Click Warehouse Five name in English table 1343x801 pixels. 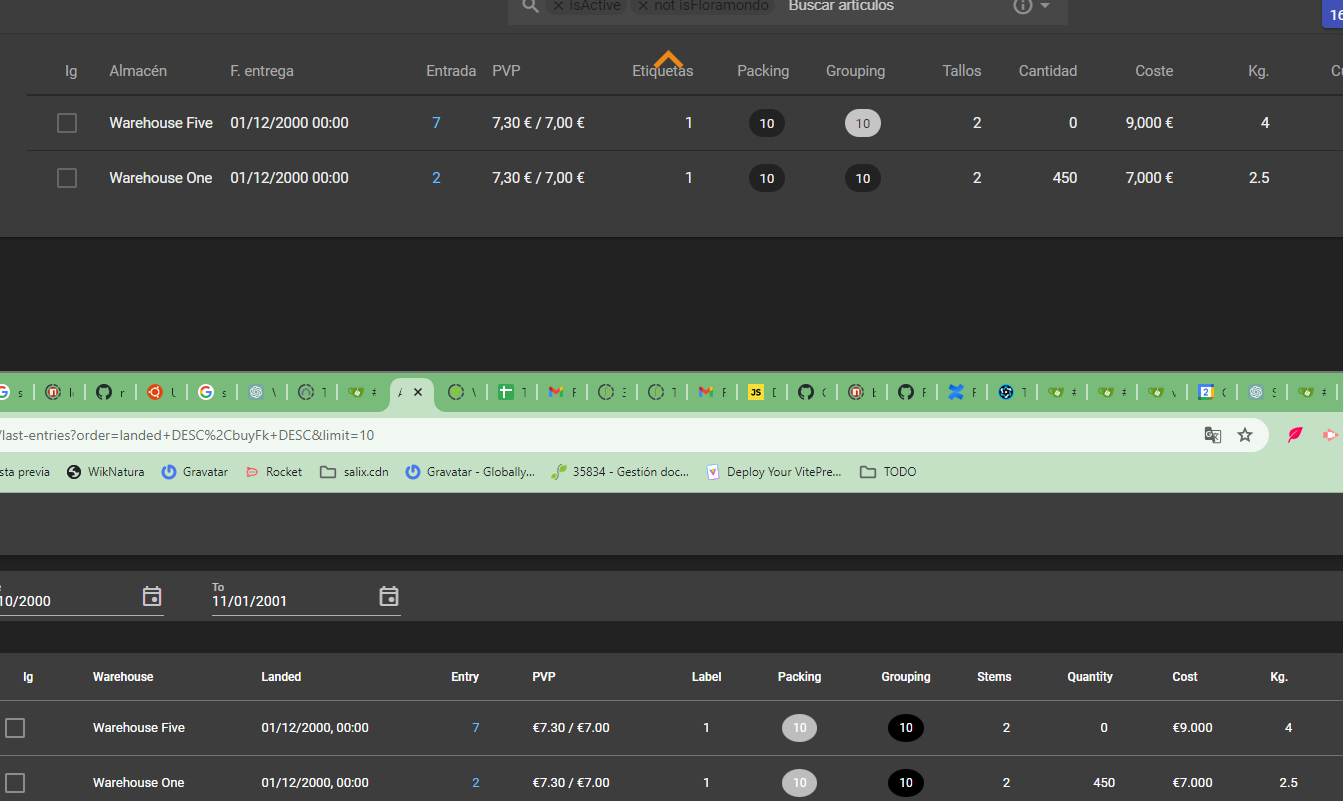tap(139, 728)
